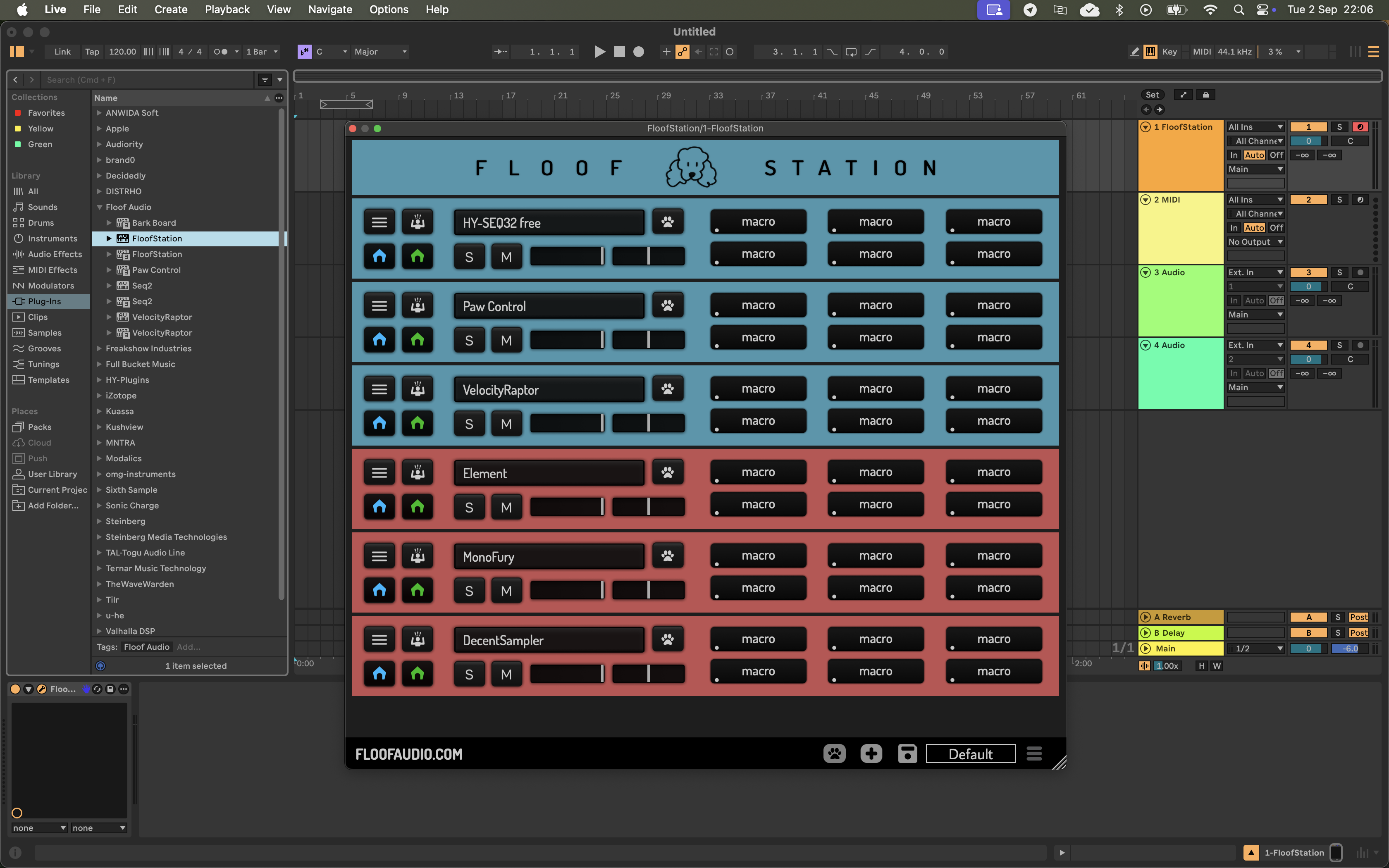Expand the u-he folder in the browser
This screenshot has height=868, width=1389.
(99, 615)
